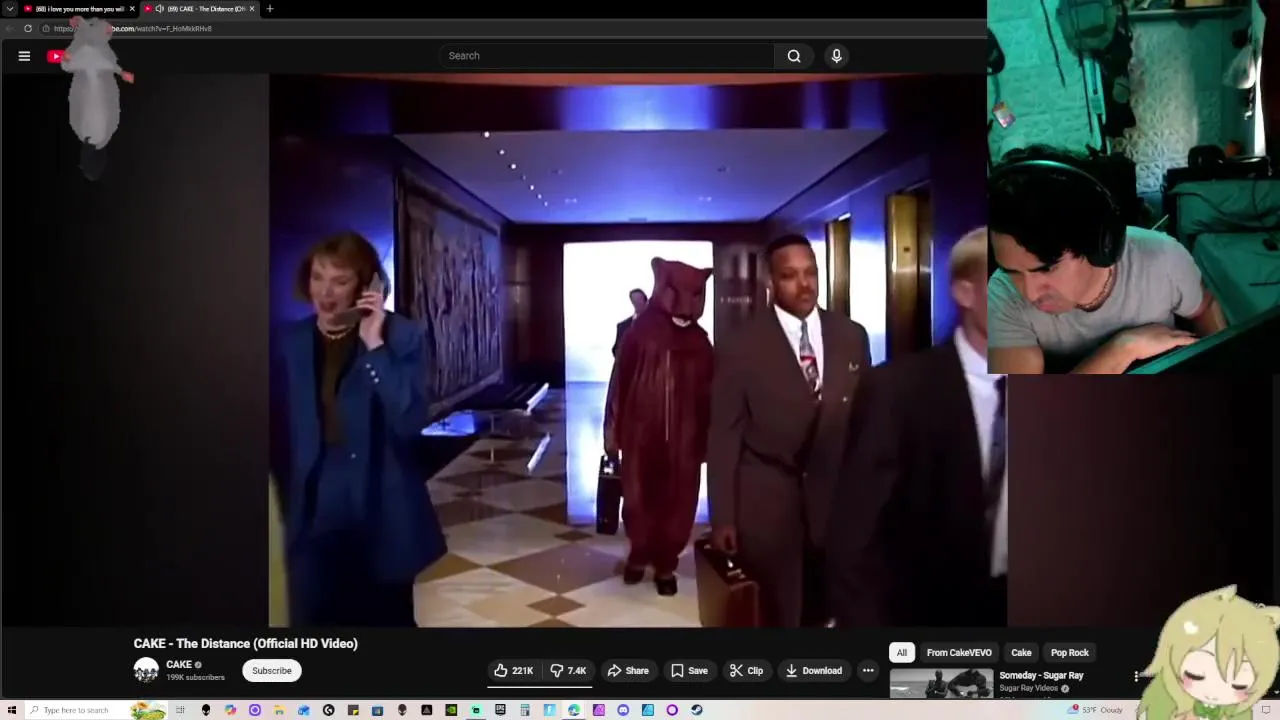The width and height of the screenshot is (1280, 720).
Task: Like the video with the thumbs-up button
Action: pos(514,671)
